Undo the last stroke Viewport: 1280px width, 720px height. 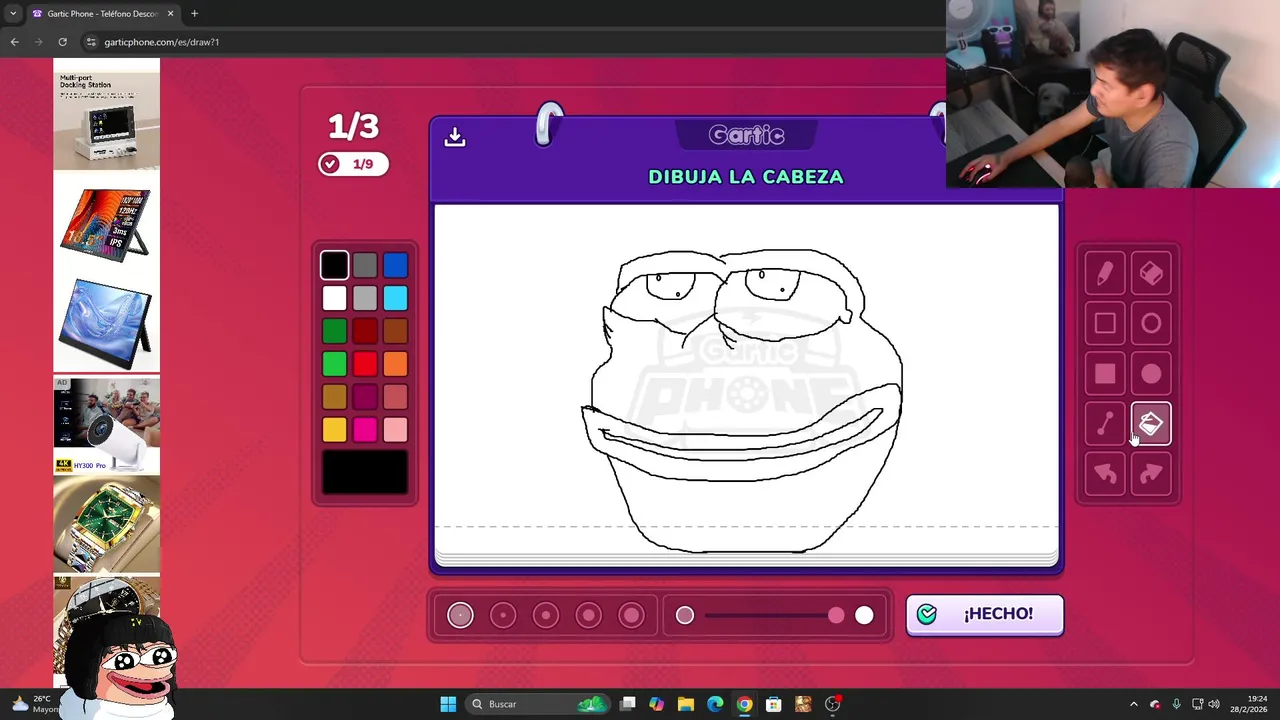(1105, 474)
